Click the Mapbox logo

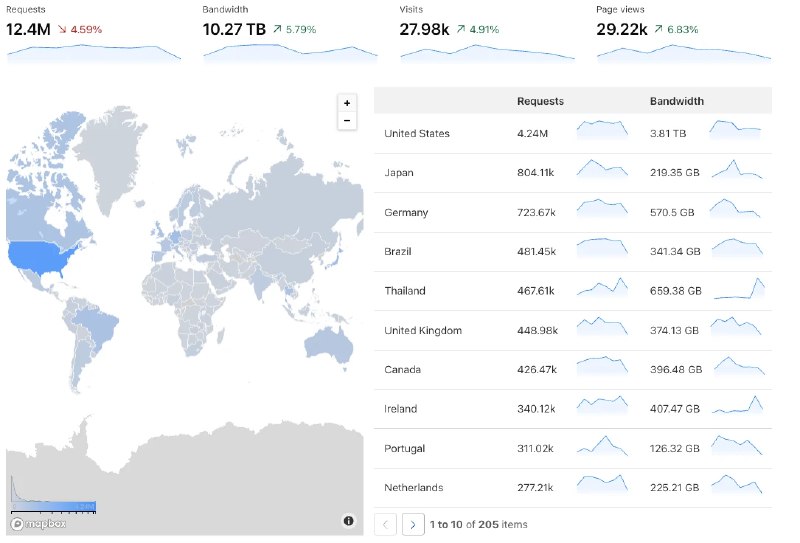pos(38,523)
